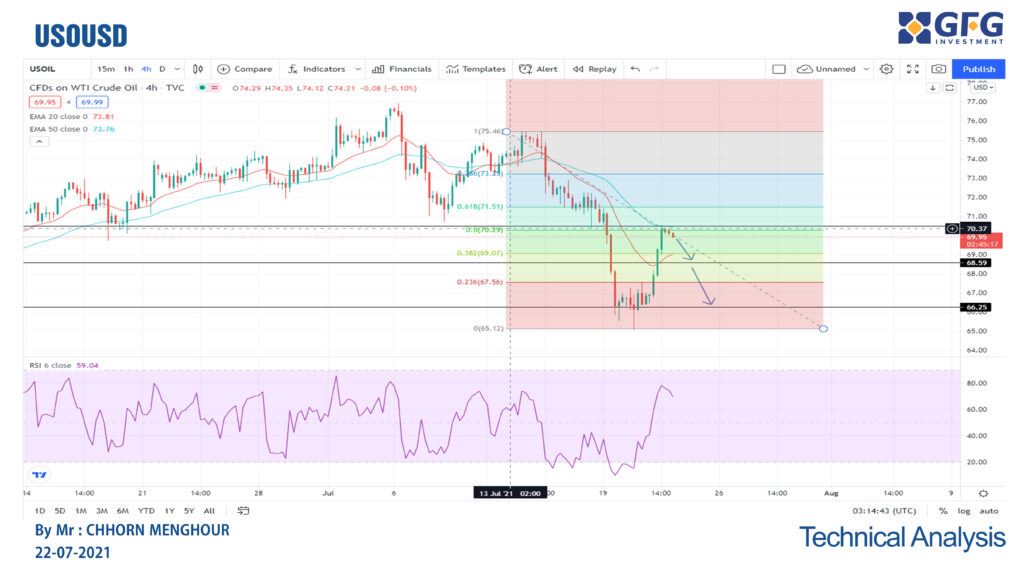Select the 1h timeframe
1024x576 pixels.
(128, 69)
